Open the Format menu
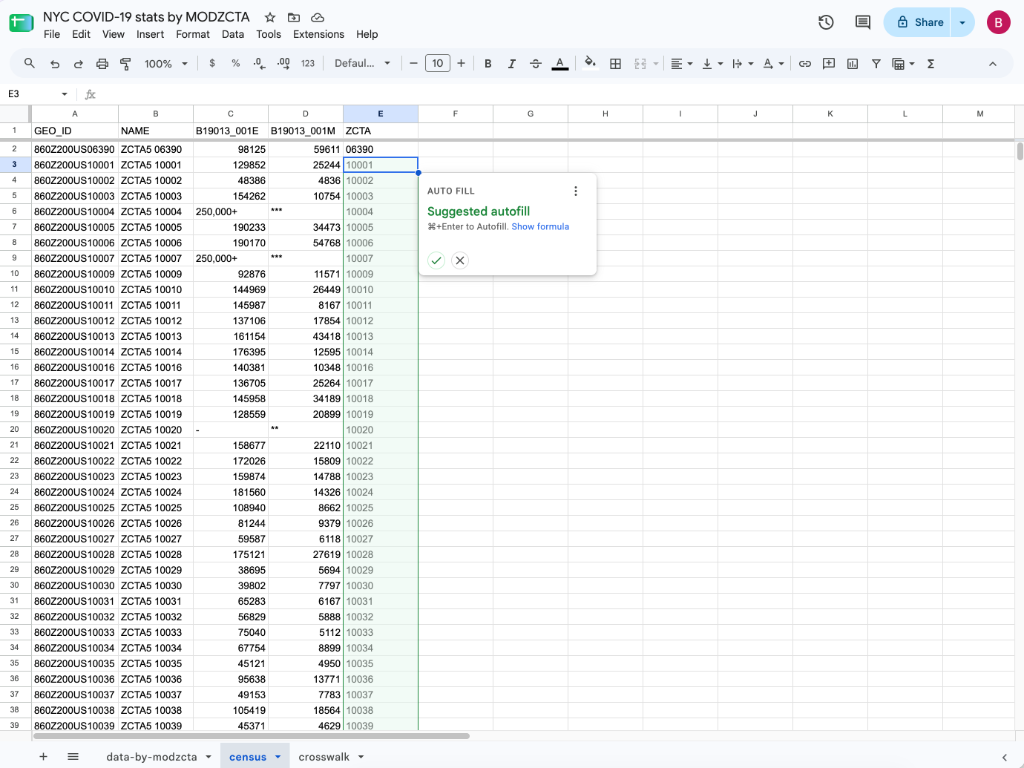This screenshot has width=1024, height=768. (x=193, y=34)
